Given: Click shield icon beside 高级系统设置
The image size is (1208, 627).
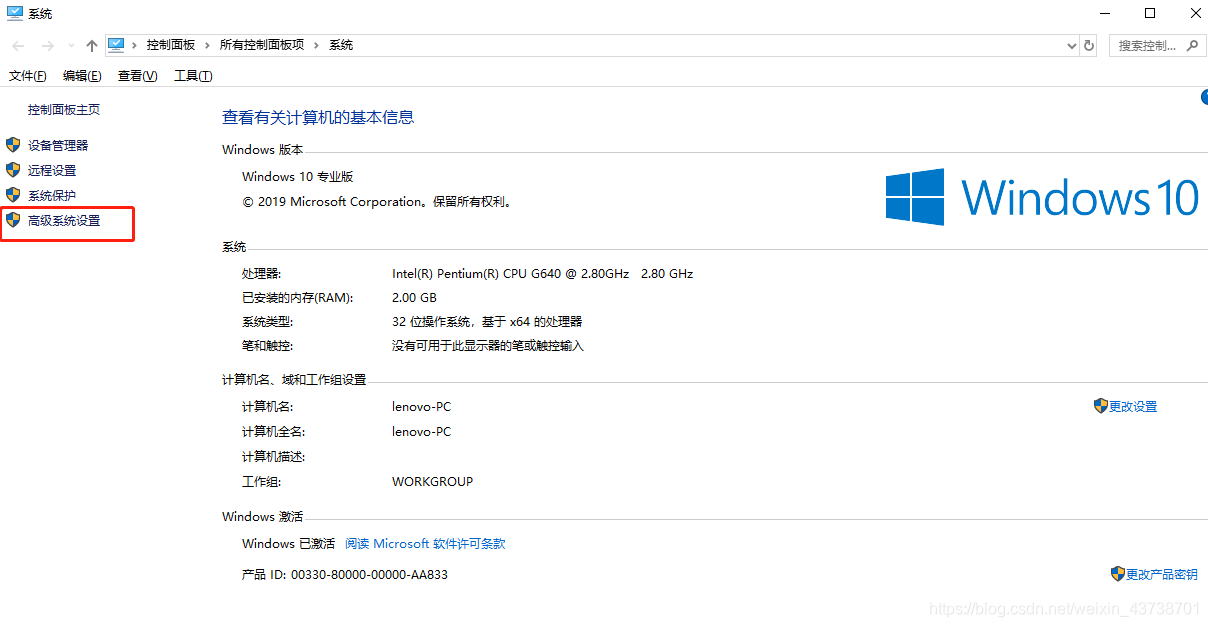Looking at the screenshot, I should pyautogui.click(x=13, y=220).
